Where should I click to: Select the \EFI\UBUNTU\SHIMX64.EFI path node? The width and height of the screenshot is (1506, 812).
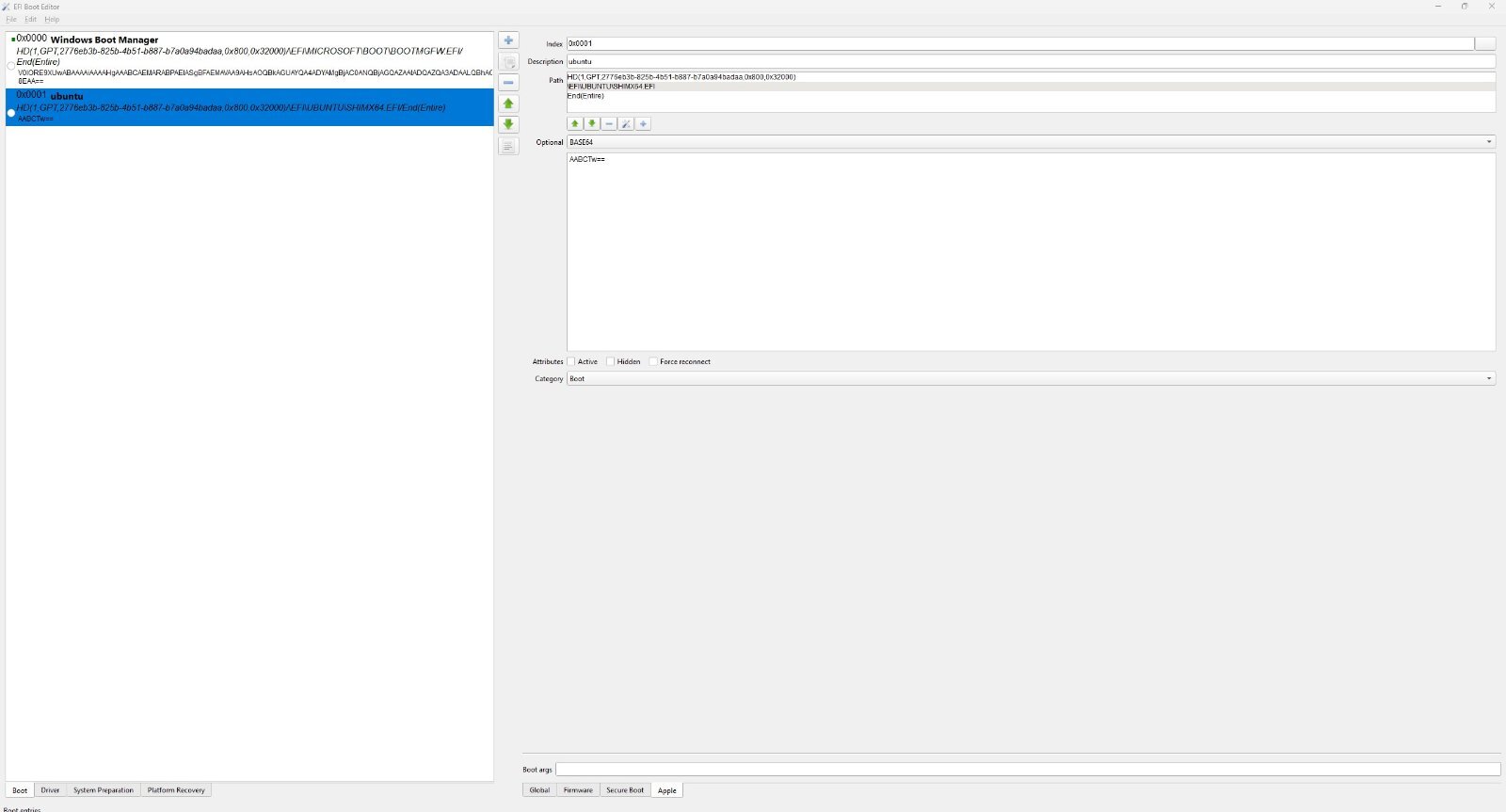point(1031,87)
